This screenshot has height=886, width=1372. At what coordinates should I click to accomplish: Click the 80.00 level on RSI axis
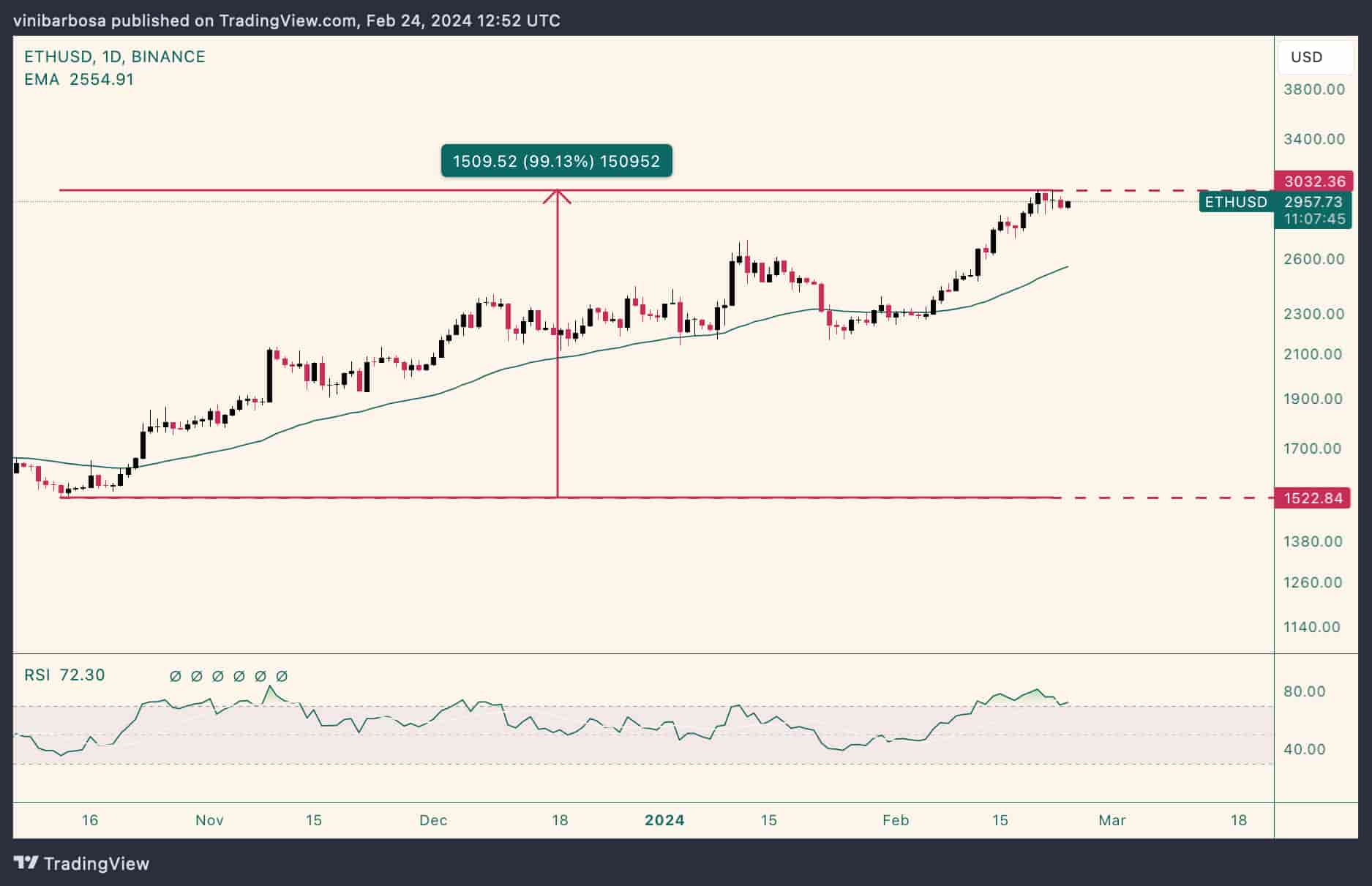pos(1305,691)
